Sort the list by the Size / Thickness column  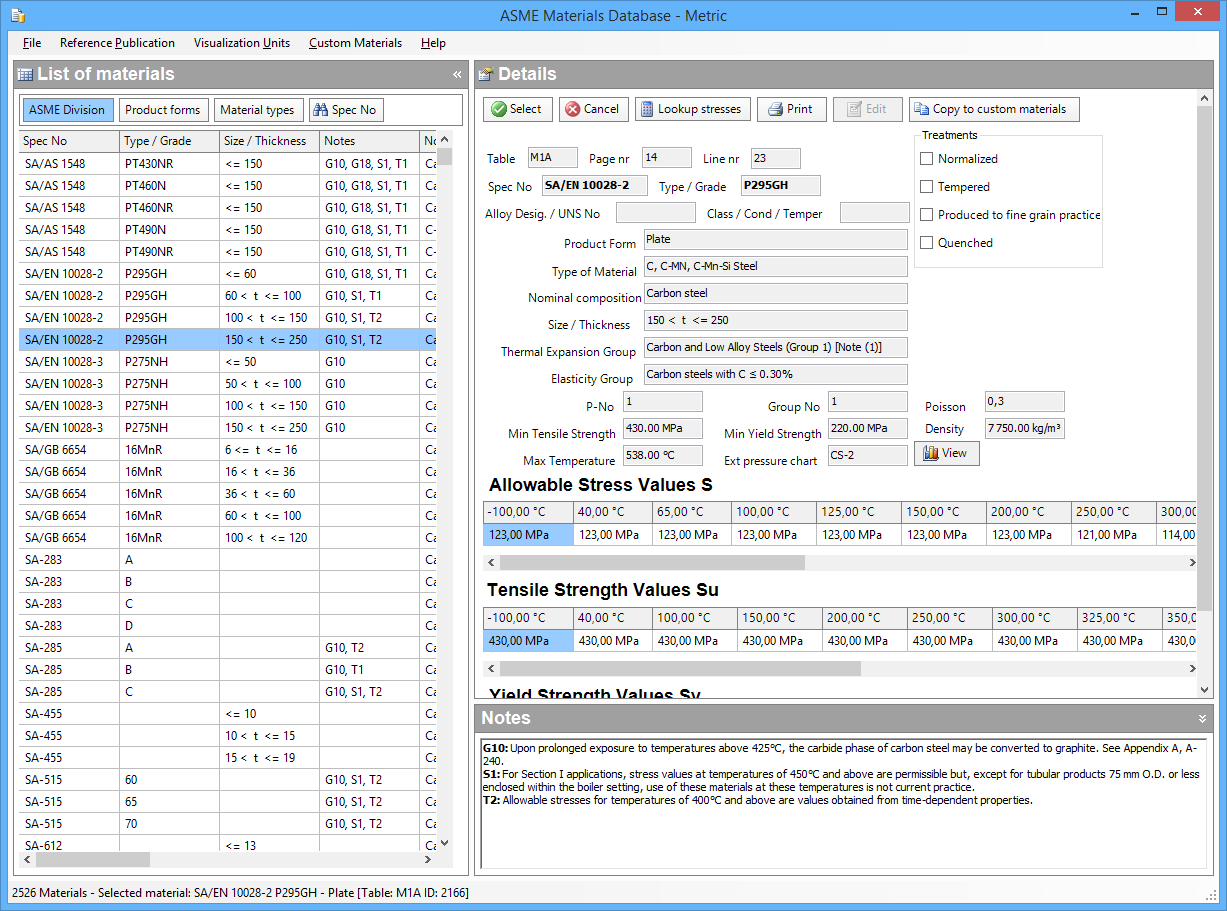(270, 141)
